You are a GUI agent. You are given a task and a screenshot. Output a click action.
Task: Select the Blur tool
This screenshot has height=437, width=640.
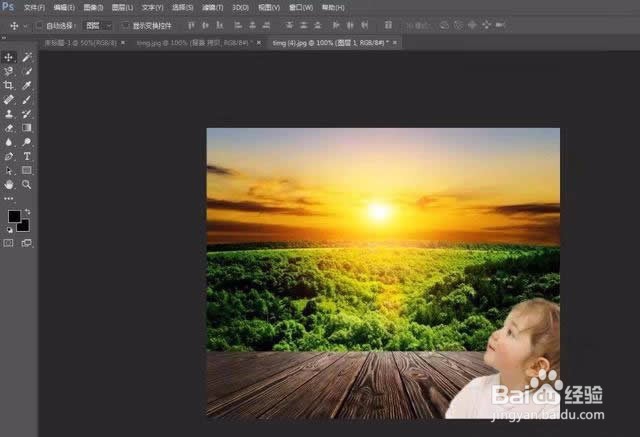9,142
